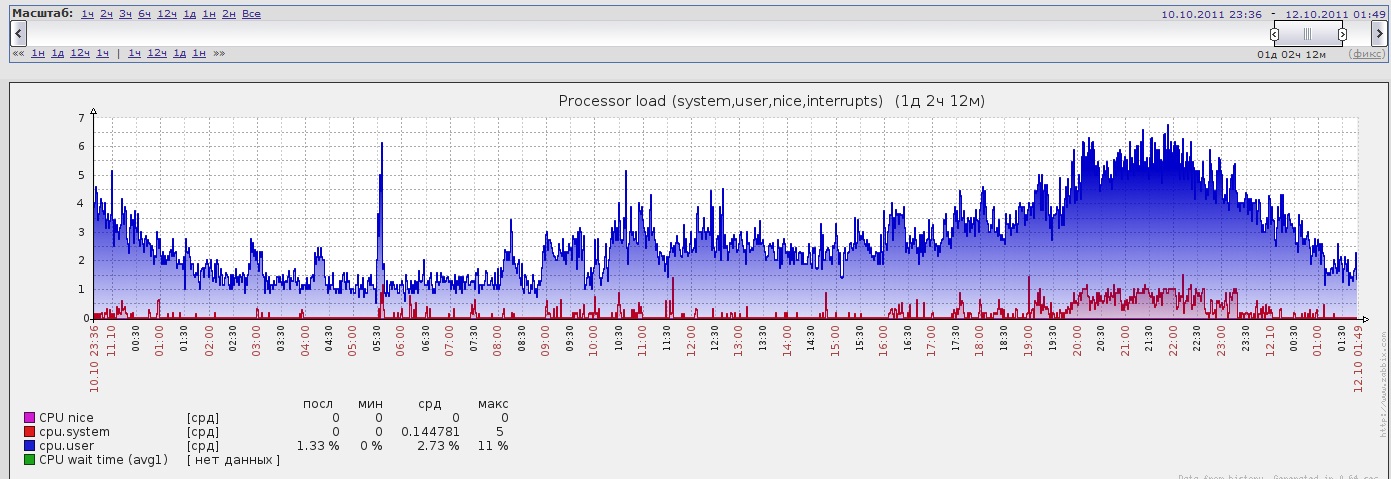Click the start date 10.10.2011 23:36
Image resolution: width=1391 pixels, height=479 pixels.
[x=1212, y=14]
